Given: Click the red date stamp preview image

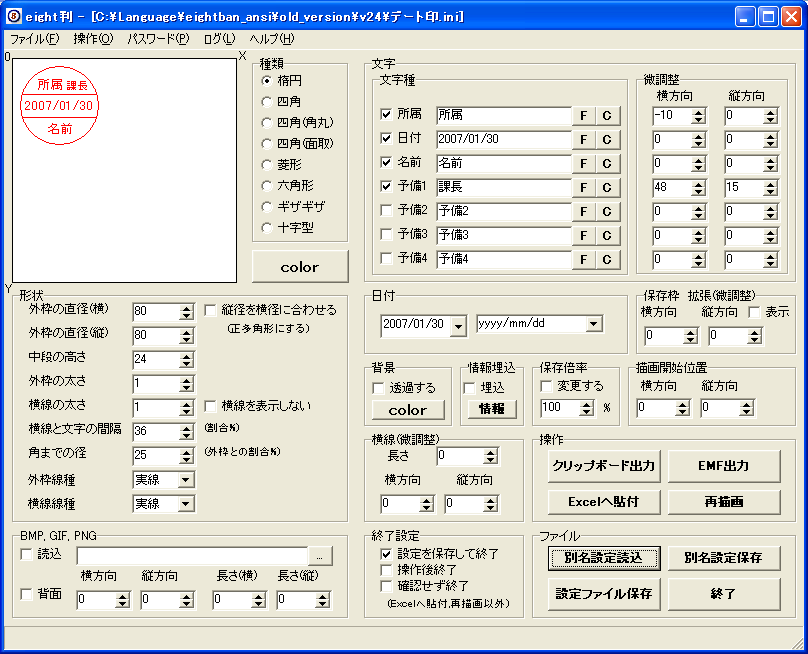Looking at the screenshot, I should click(x=59, y=106).
